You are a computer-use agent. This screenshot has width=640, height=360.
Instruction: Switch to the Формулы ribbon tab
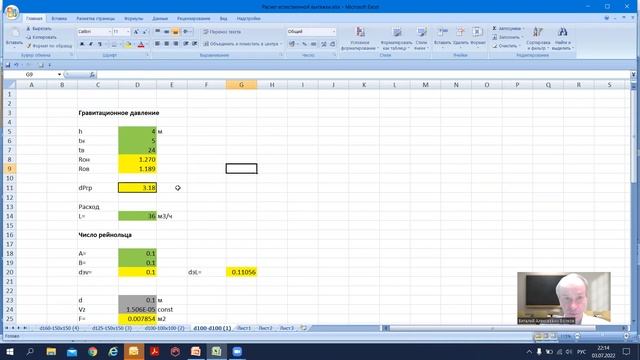pos(133,18)
